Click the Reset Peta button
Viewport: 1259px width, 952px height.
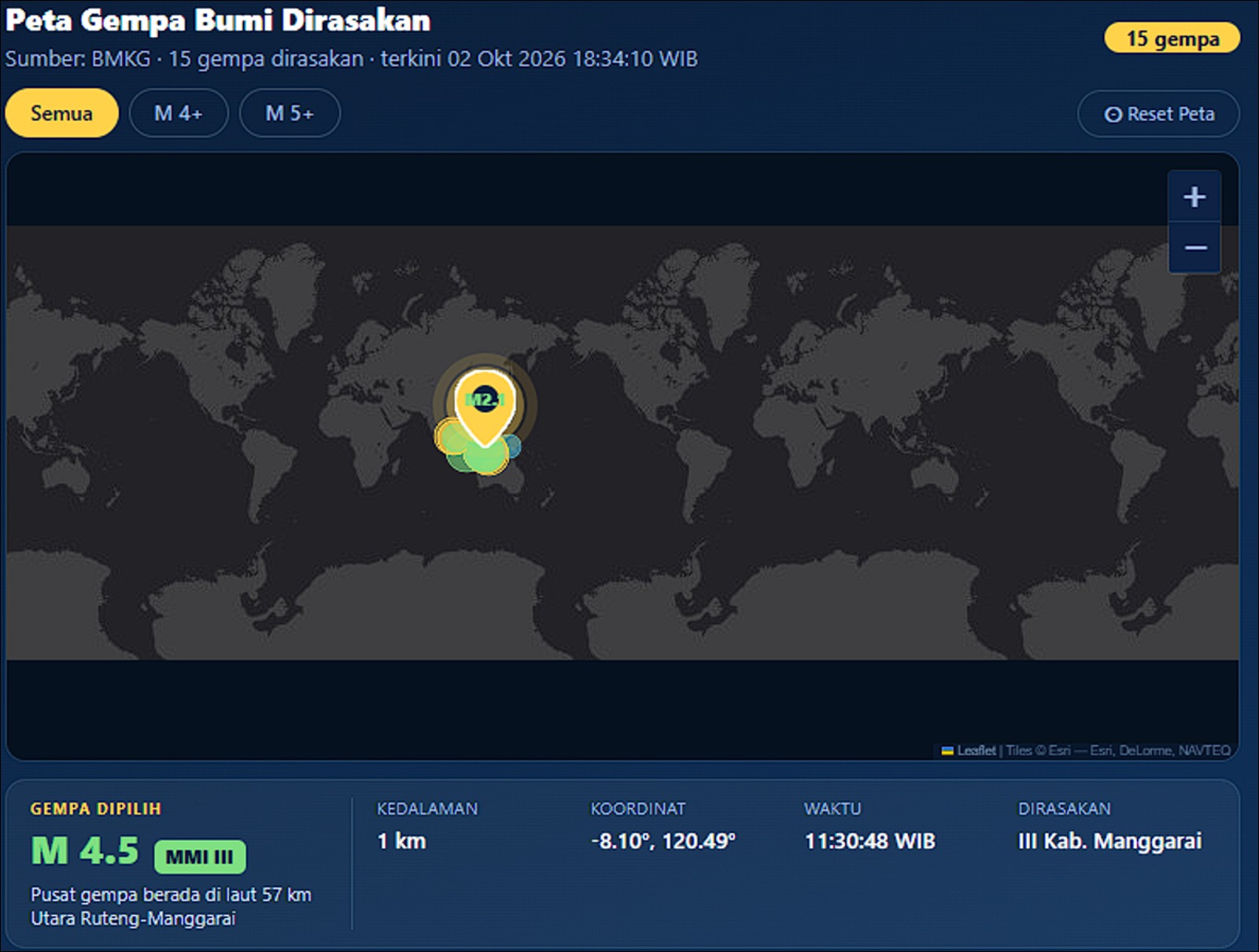[1158, 114]
